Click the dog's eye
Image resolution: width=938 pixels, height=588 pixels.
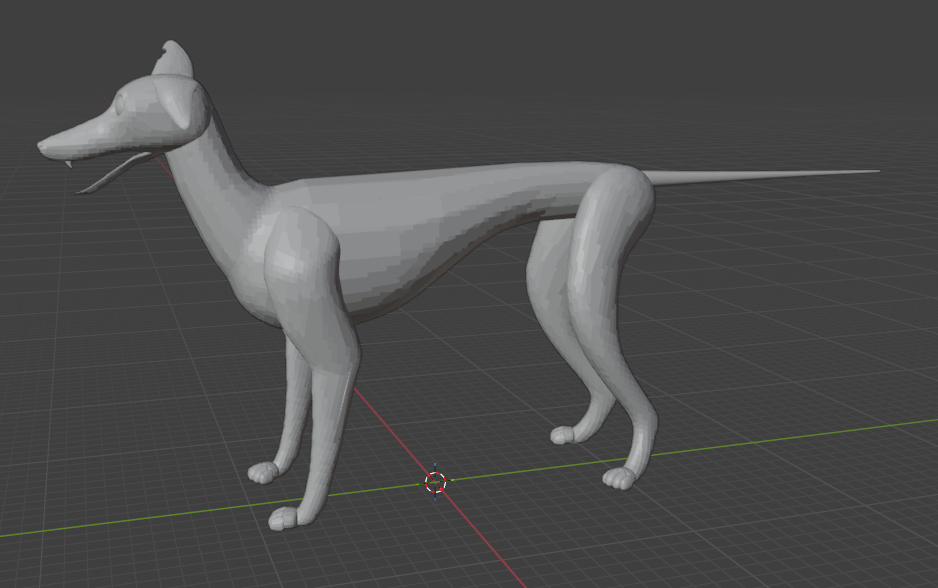(x=122, y=101)
